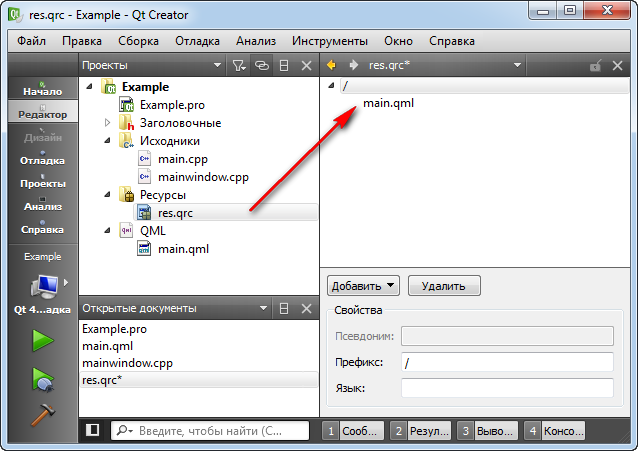Open the Дизайн mode
The height and width of the screenshot is (451, 638).
coord(43,134)
